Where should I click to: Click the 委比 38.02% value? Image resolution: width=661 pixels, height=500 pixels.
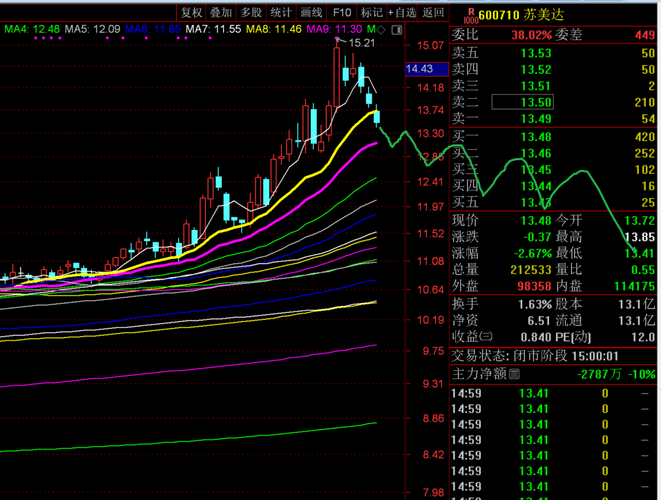coord(532,35)
